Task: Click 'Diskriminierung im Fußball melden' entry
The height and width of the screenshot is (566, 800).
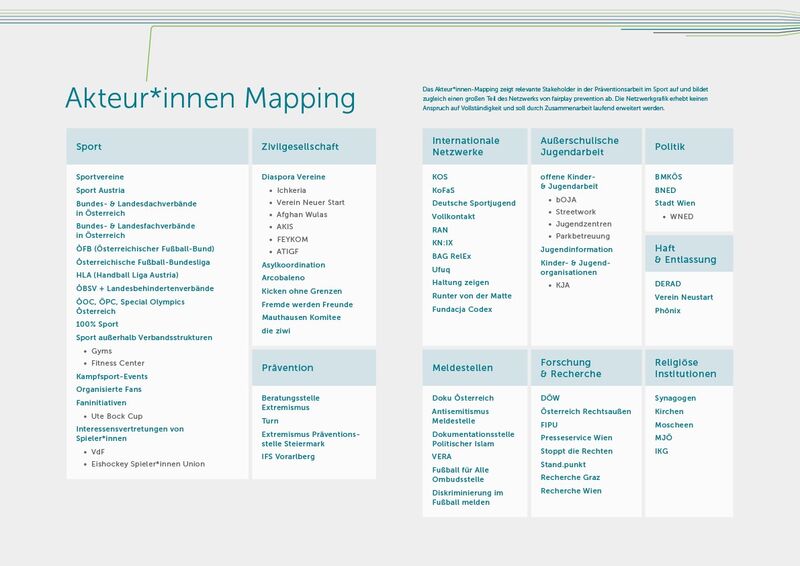Action: point(468,498)
